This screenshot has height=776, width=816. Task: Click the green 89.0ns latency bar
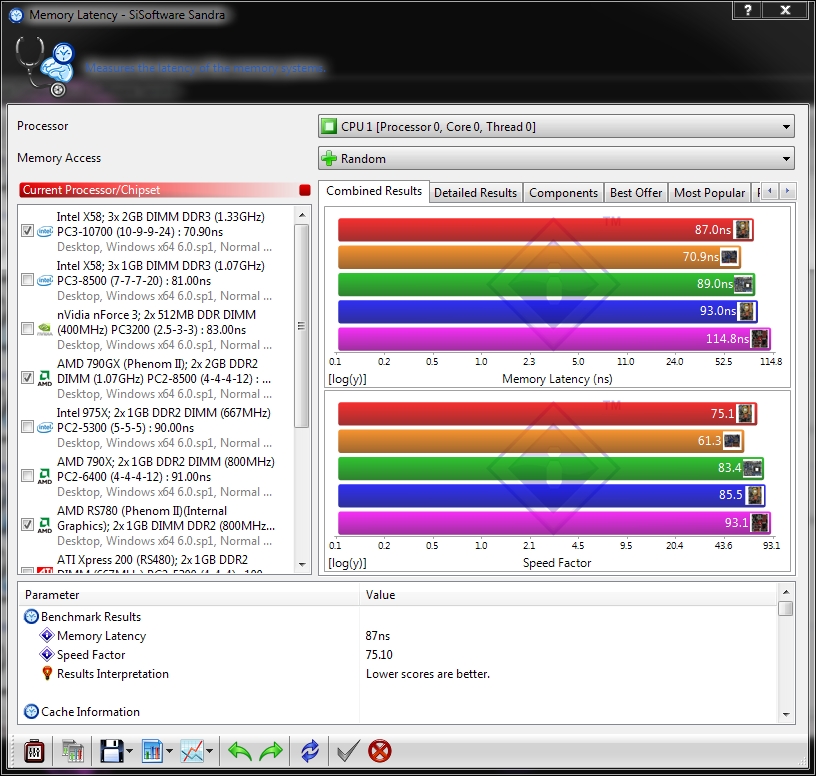click(x=546, y=284)
